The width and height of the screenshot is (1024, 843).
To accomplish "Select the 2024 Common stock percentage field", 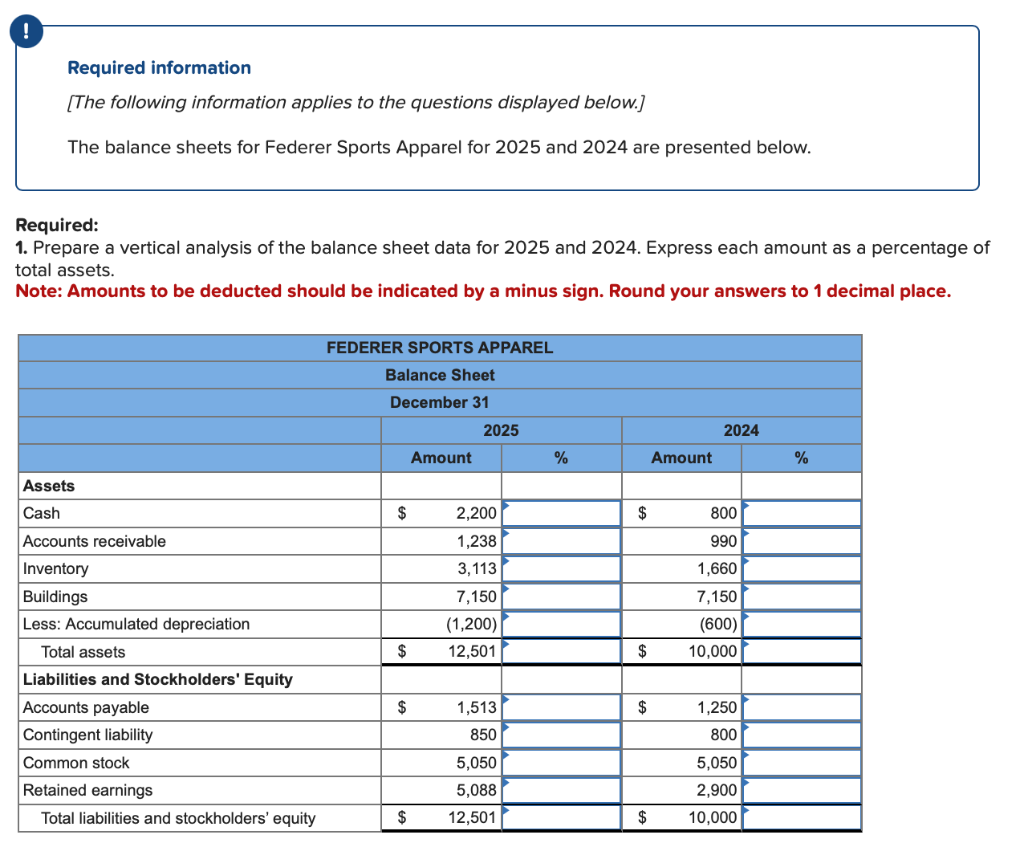I will (801, 763).
